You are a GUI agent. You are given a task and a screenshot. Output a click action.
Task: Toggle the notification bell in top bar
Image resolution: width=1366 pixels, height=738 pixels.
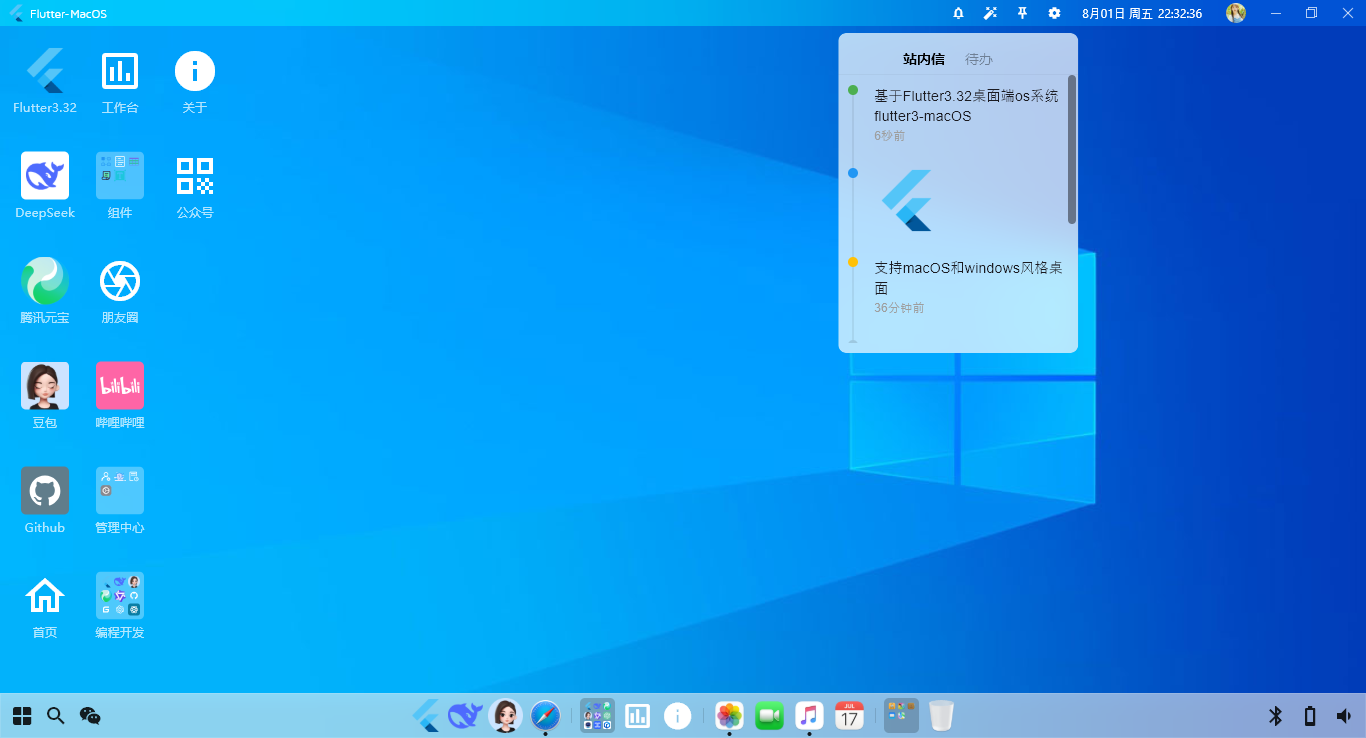(x=958, y=13)
